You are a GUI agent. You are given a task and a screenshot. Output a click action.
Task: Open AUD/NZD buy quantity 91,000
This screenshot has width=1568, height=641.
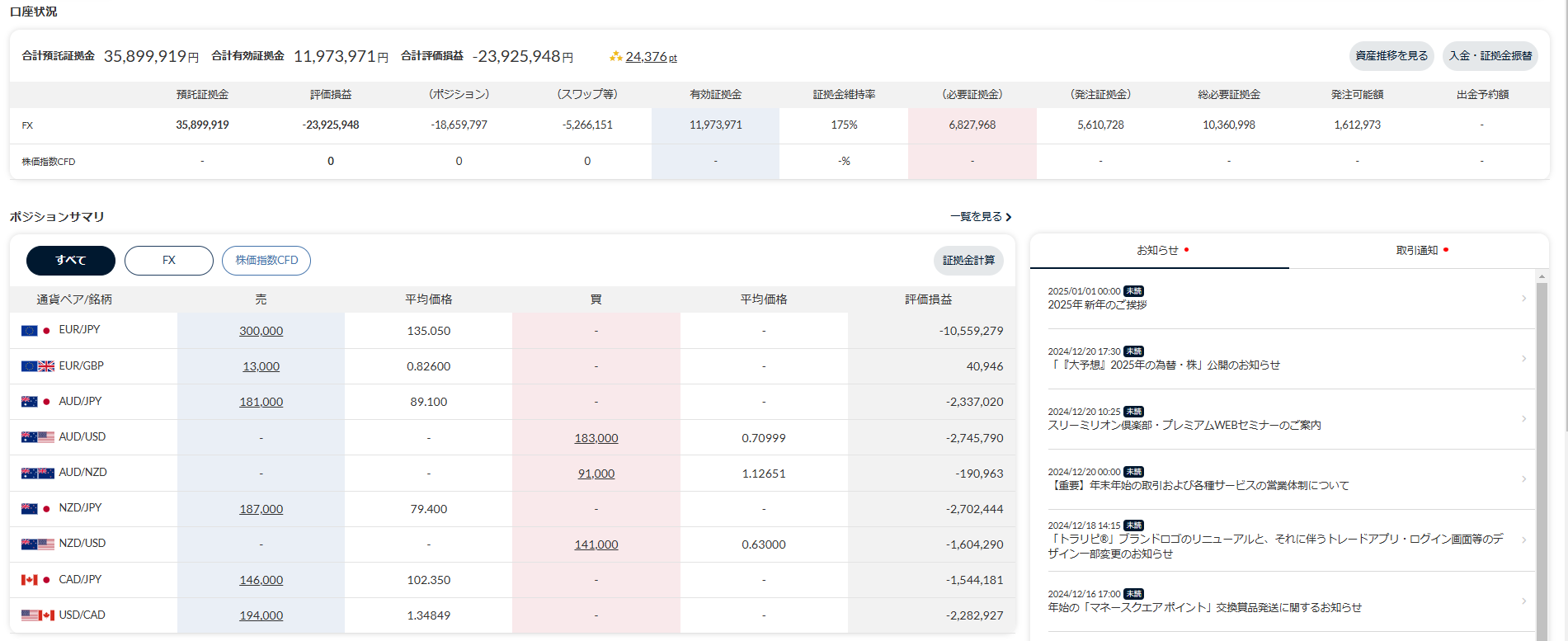(x=596, y=474)
